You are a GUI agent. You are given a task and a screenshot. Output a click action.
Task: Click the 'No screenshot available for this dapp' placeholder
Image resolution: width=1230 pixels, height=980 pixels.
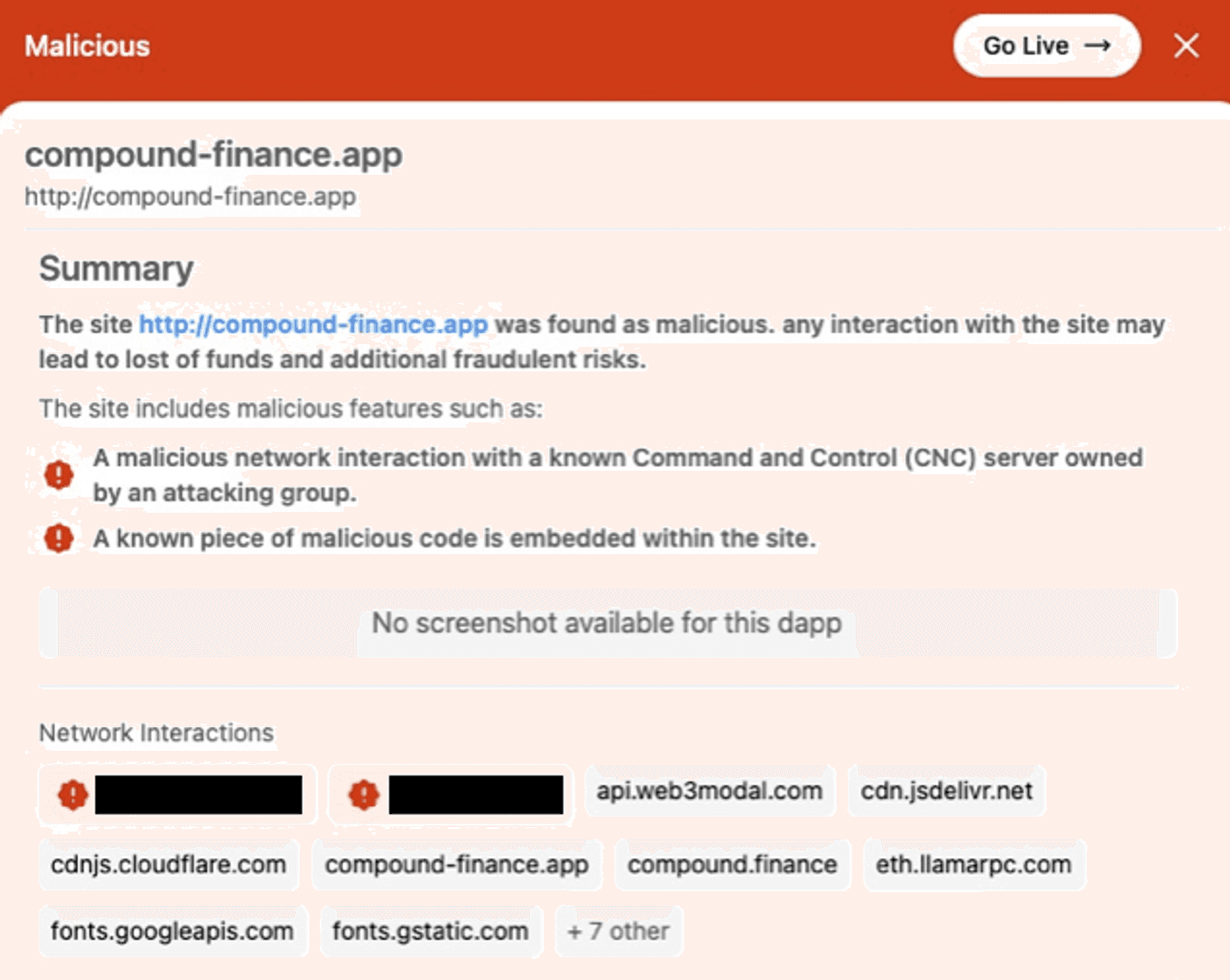coord(607,623)
